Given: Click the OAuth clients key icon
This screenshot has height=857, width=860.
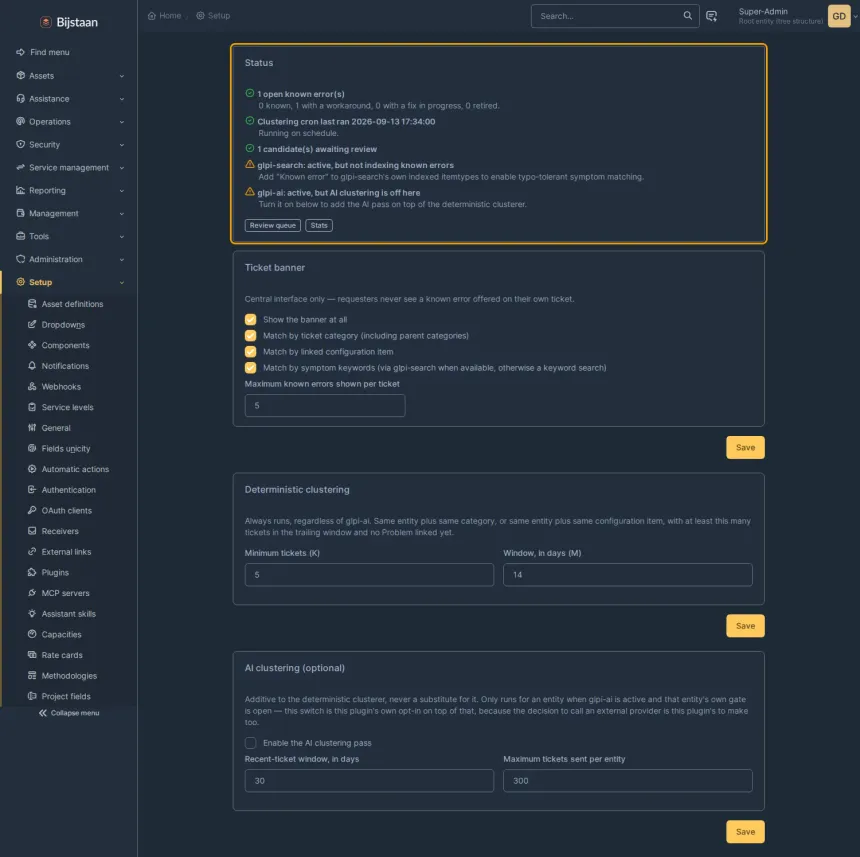Looking at the screenshot, I should click(x=32, y=510).
